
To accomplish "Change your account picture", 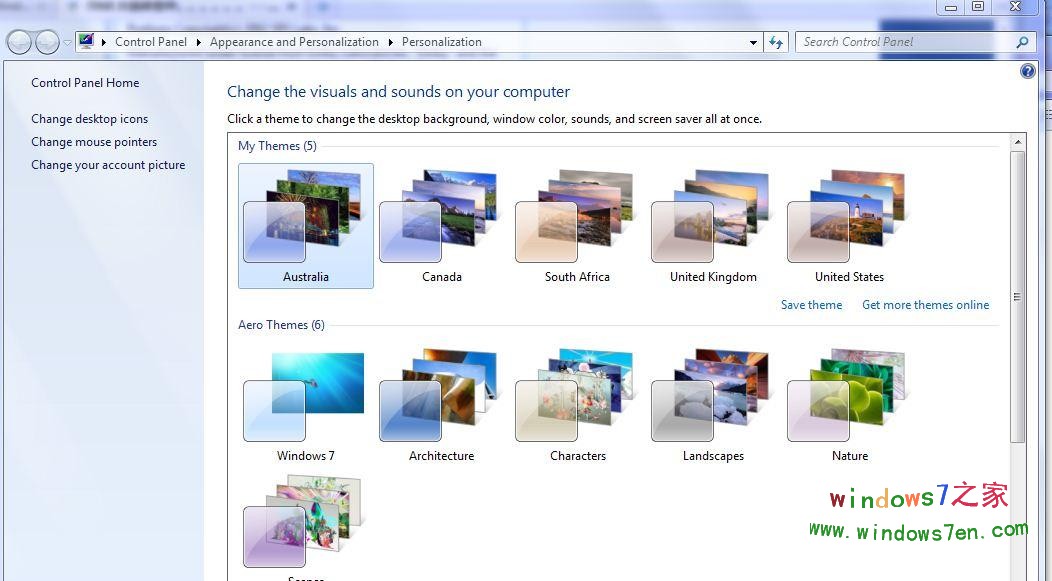I will coord(108,164).
